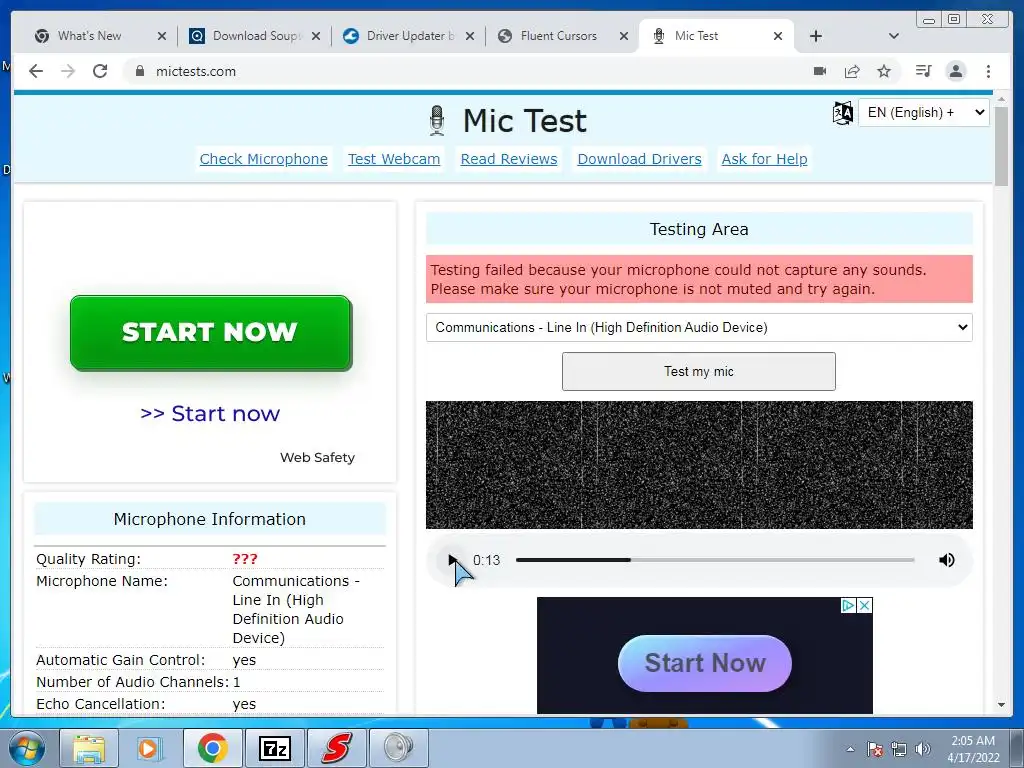Close the Fluent Cursors tab
Image resolution: width=1024 pixels, height=768 pixels.
624,36
